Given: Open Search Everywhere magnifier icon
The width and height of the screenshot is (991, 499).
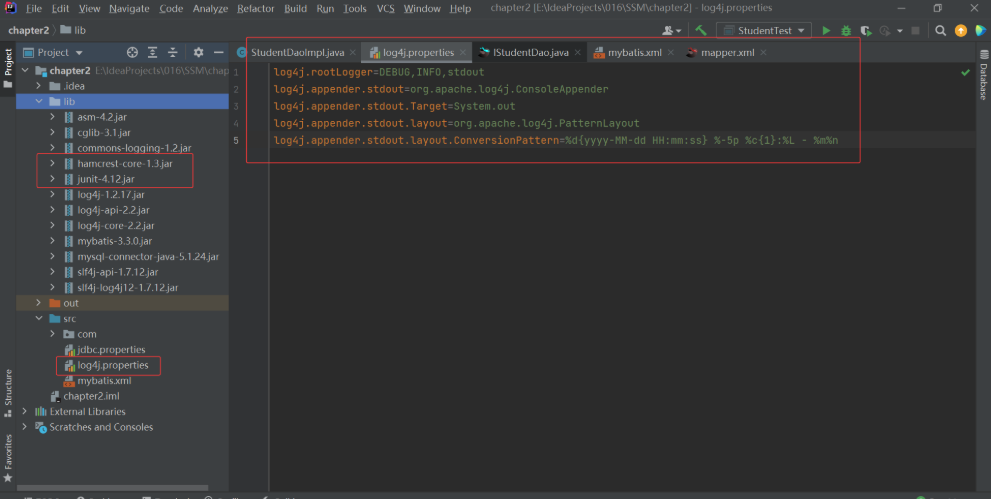Looking at the screenshot, I should (x=940, y=30).
